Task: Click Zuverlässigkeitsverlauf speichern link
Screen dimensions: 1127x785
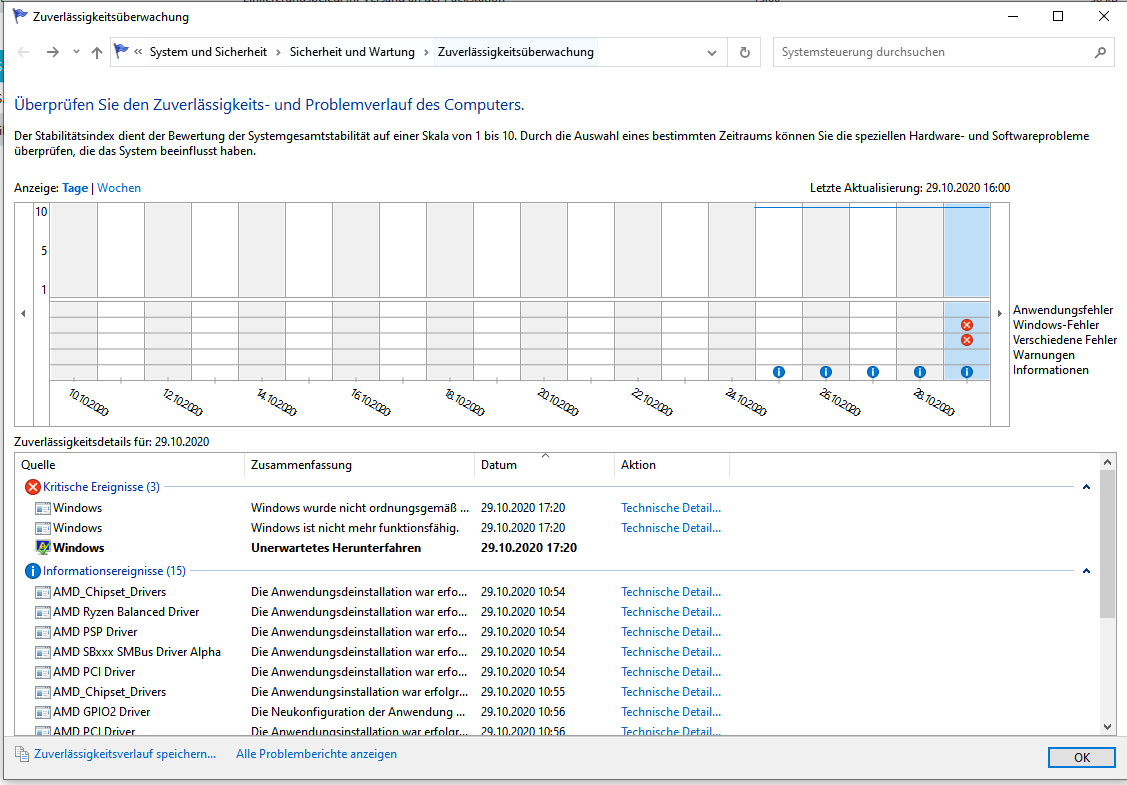Action: [x=125, y=754]
